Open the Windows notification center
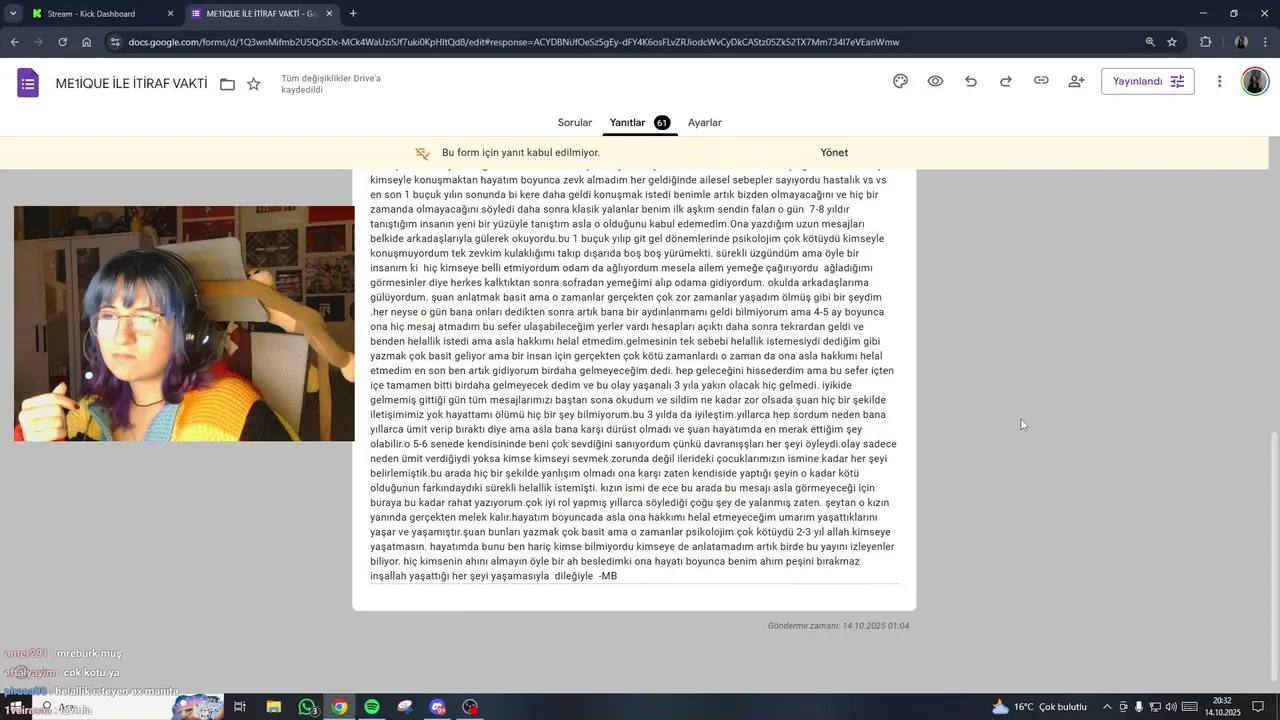 [1258, 707]
